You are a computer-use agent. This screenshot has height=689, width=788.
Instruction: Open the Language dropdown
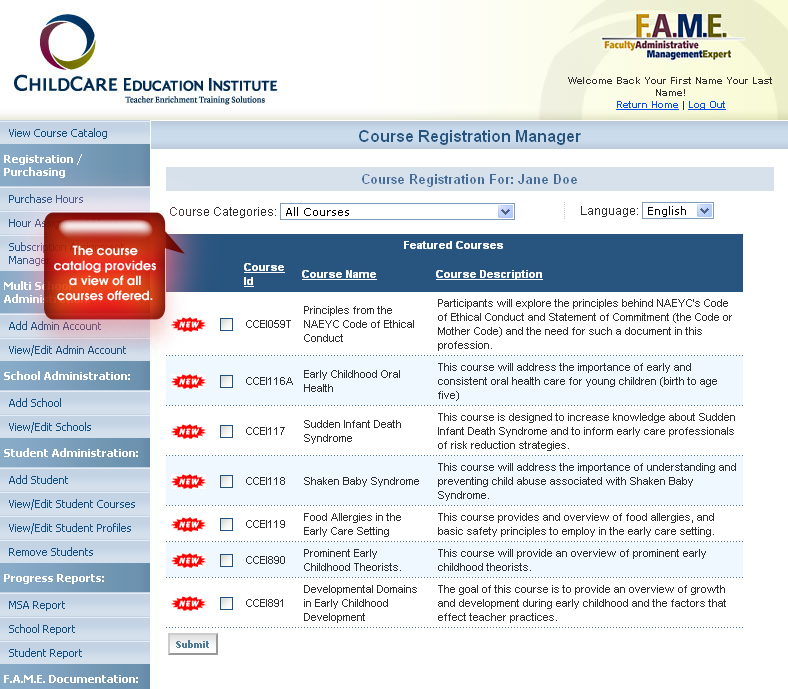pos(677,211)
